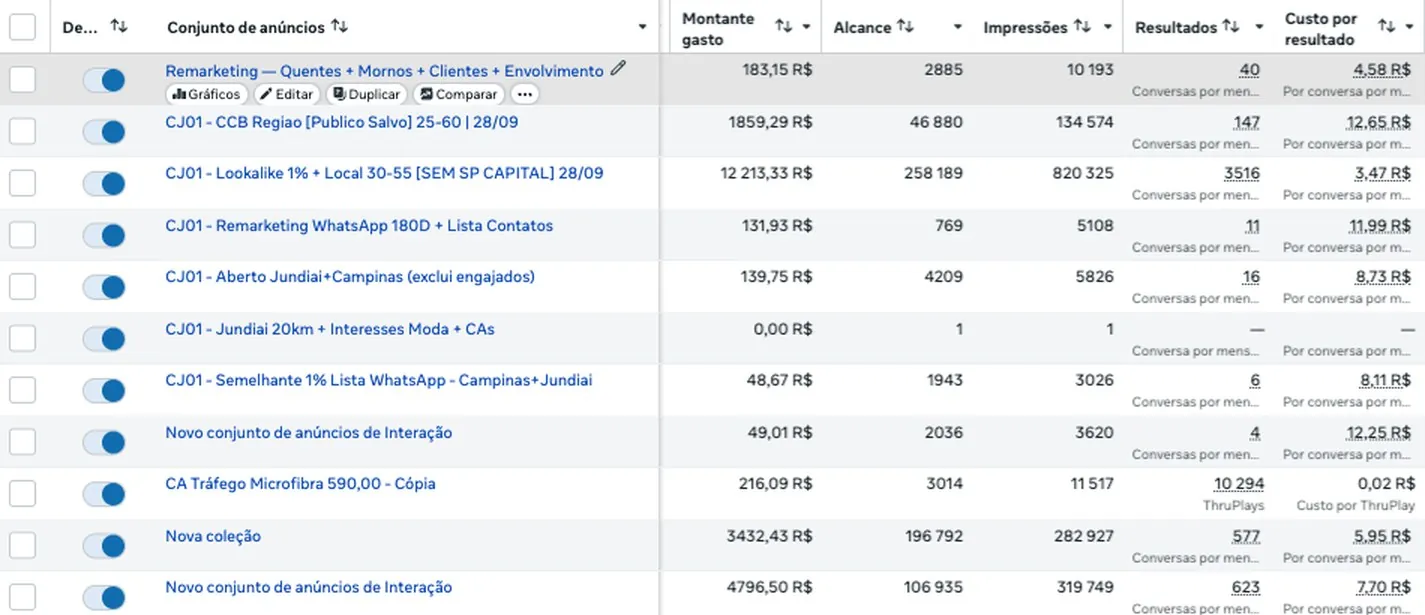Toggle off CJ01 - Lookalike 1% ad set

click(104, 184)
